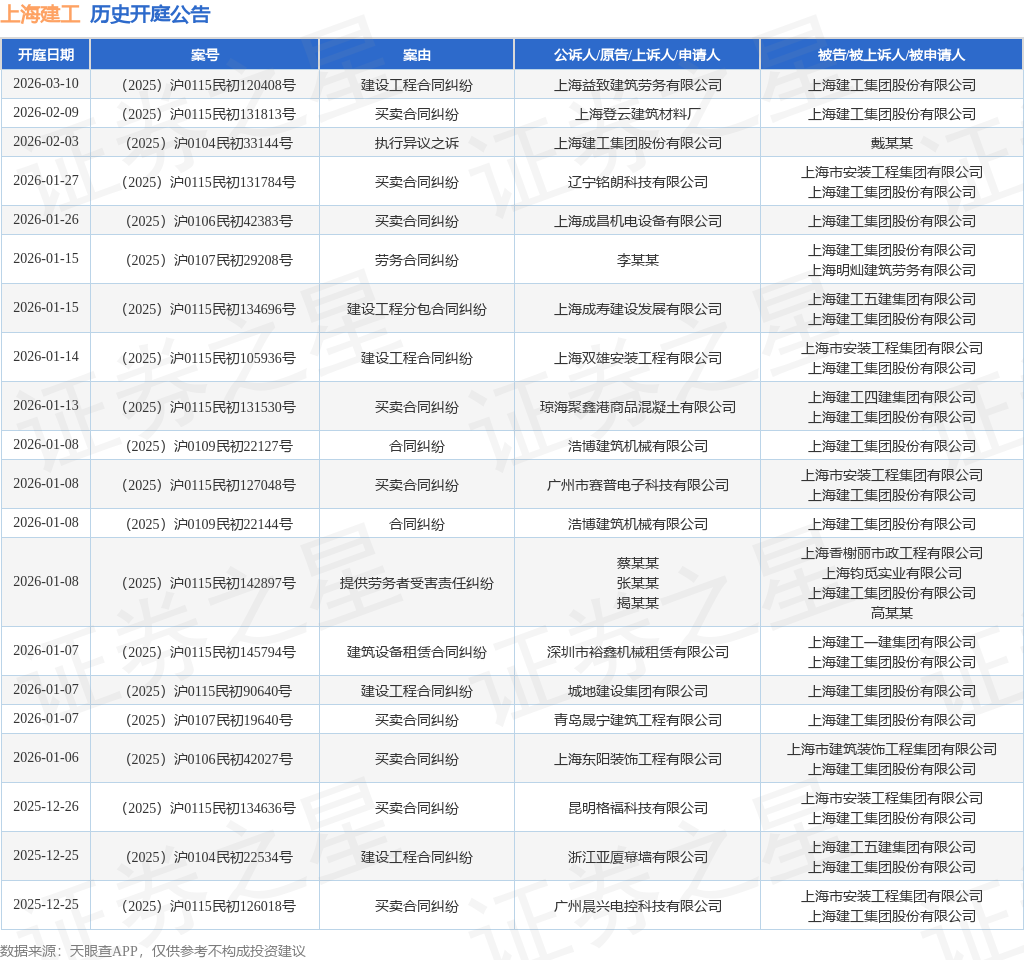Click defendant 上海建工四建集团有限公司
Screen dimensions: 1024x960
pos(891,397)
